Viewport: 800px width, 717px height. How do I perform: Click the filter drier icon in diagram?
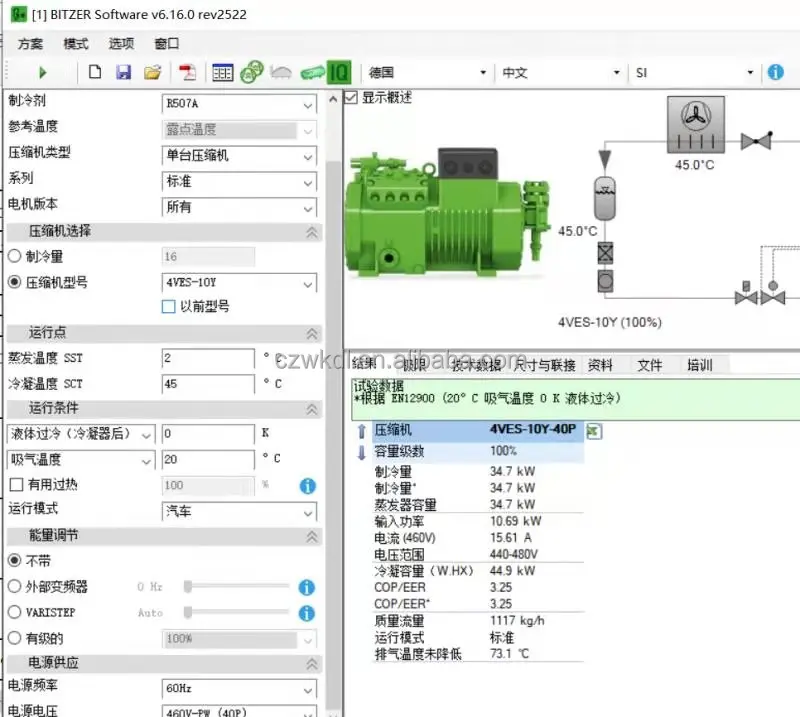605,253
